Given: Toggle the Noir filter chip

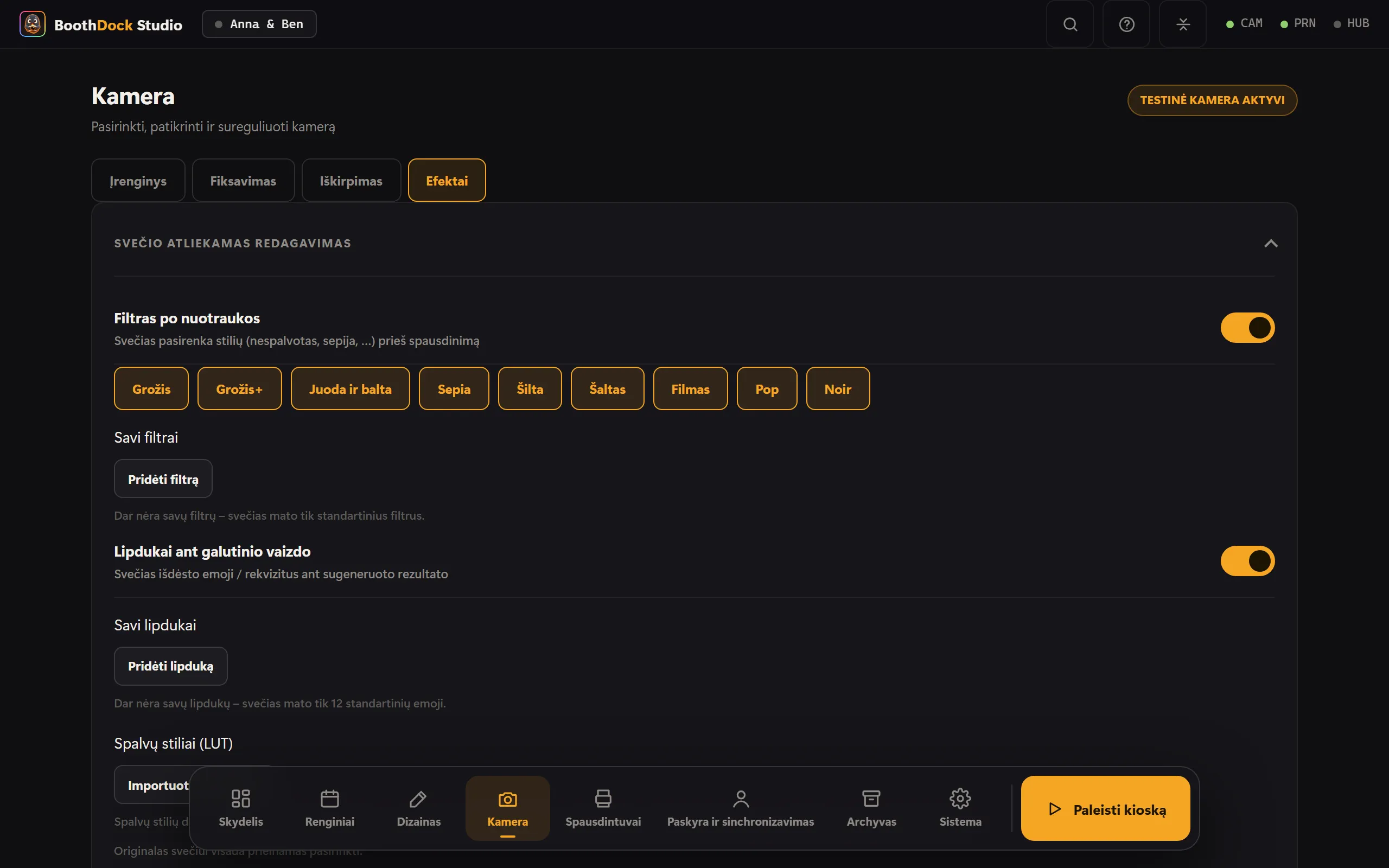Looking at the screenshot, I should click(838, 388).
